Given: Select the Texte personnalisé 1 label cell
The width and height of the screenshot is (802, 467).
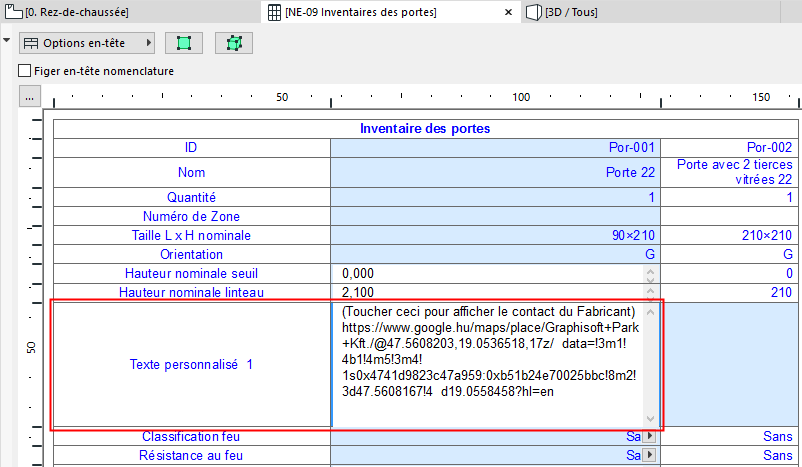Looking at the screenshot, I should click(x=192, y=364).
